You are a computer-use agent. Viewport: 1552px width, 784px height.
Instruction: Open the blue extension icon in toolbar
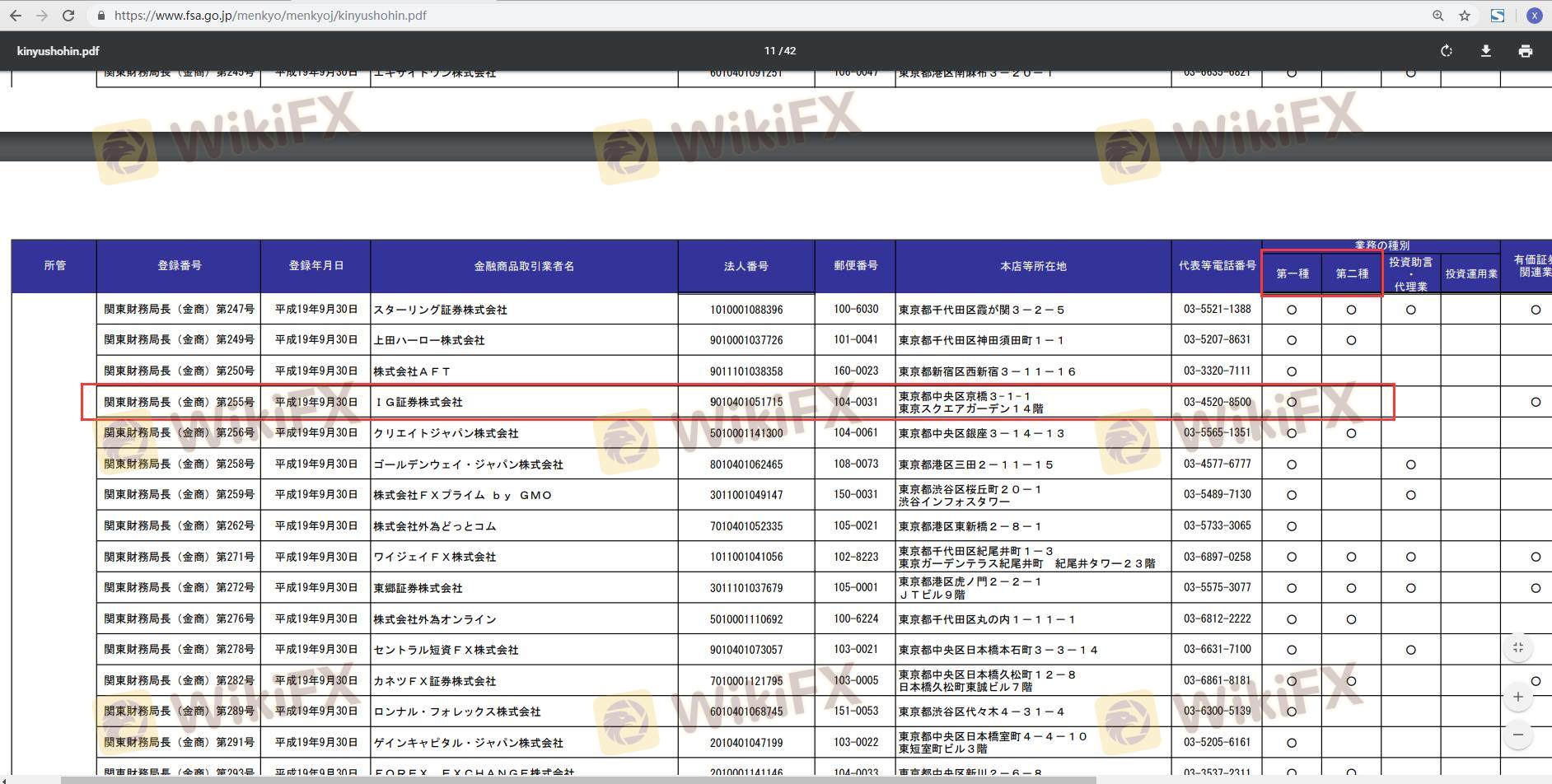(1498, 16)
